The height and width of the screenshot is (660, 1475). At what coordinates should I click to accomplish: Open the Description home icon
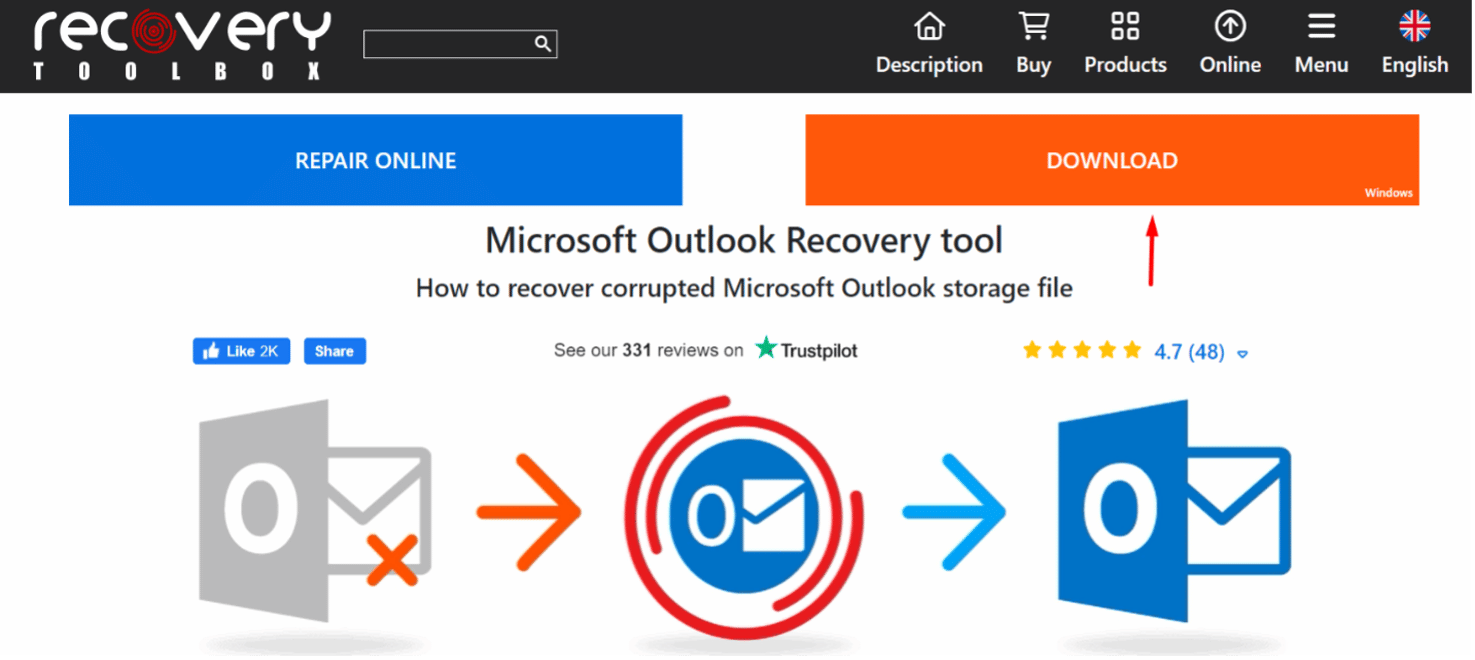tap(929, 27)
